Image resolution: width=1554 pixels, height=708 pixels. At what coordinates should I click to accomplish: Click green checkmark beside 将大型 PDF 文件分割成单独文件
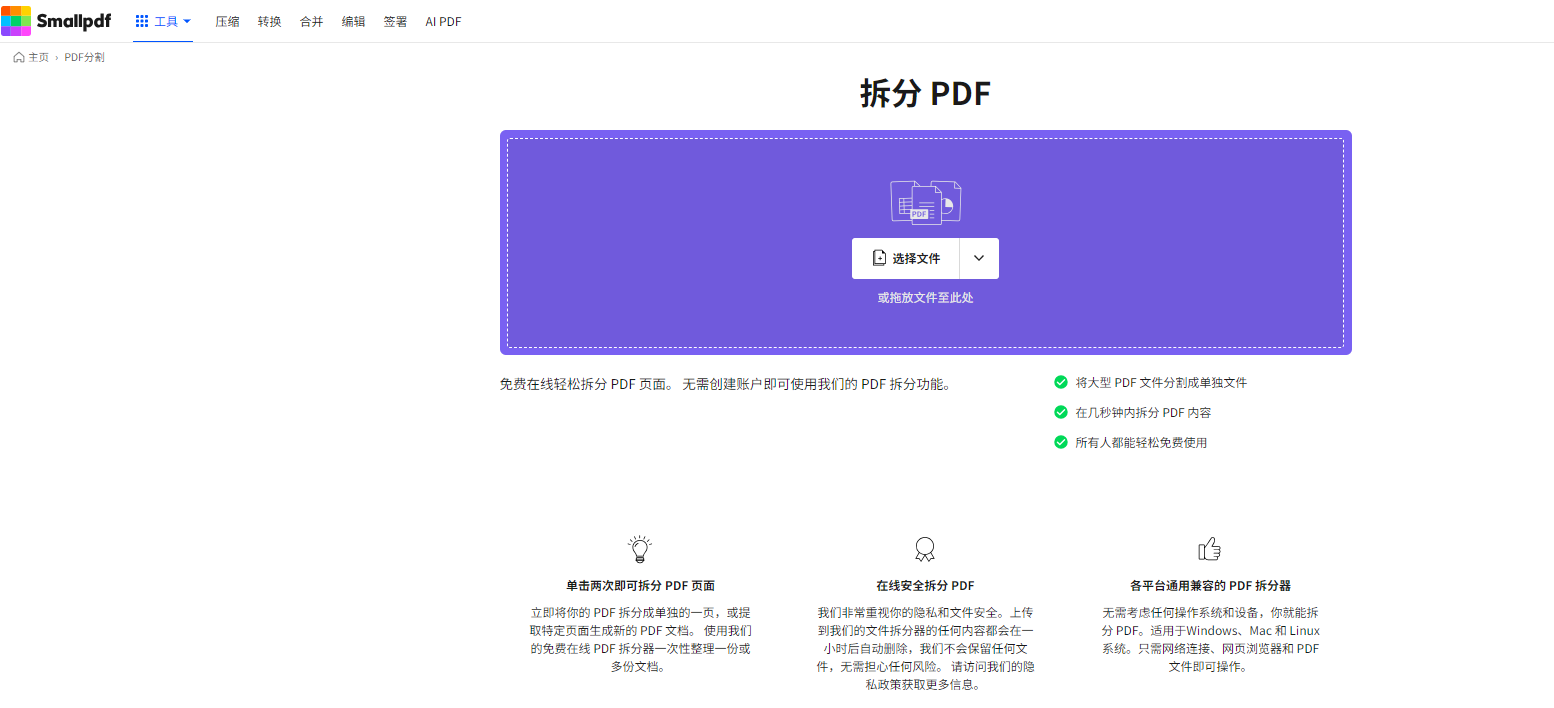pyautogui.click(x=1061, y=382)
